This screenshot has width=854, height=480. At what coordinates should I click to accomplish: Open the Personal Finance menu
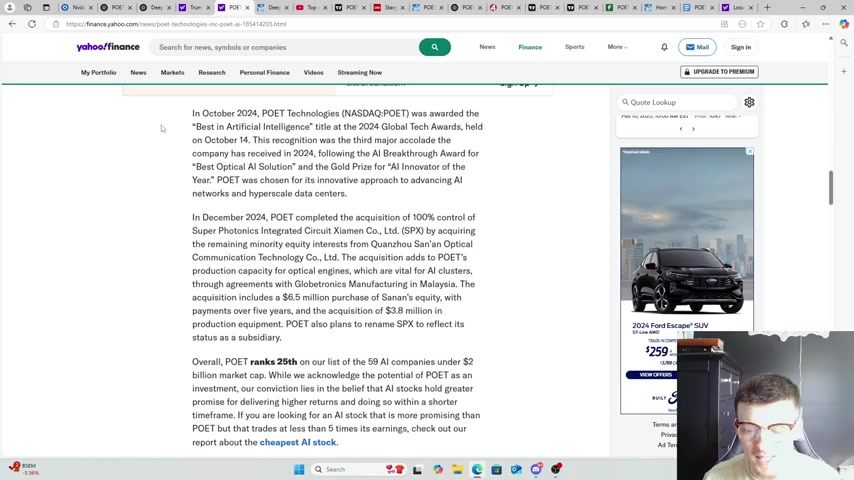pos(265,72)
